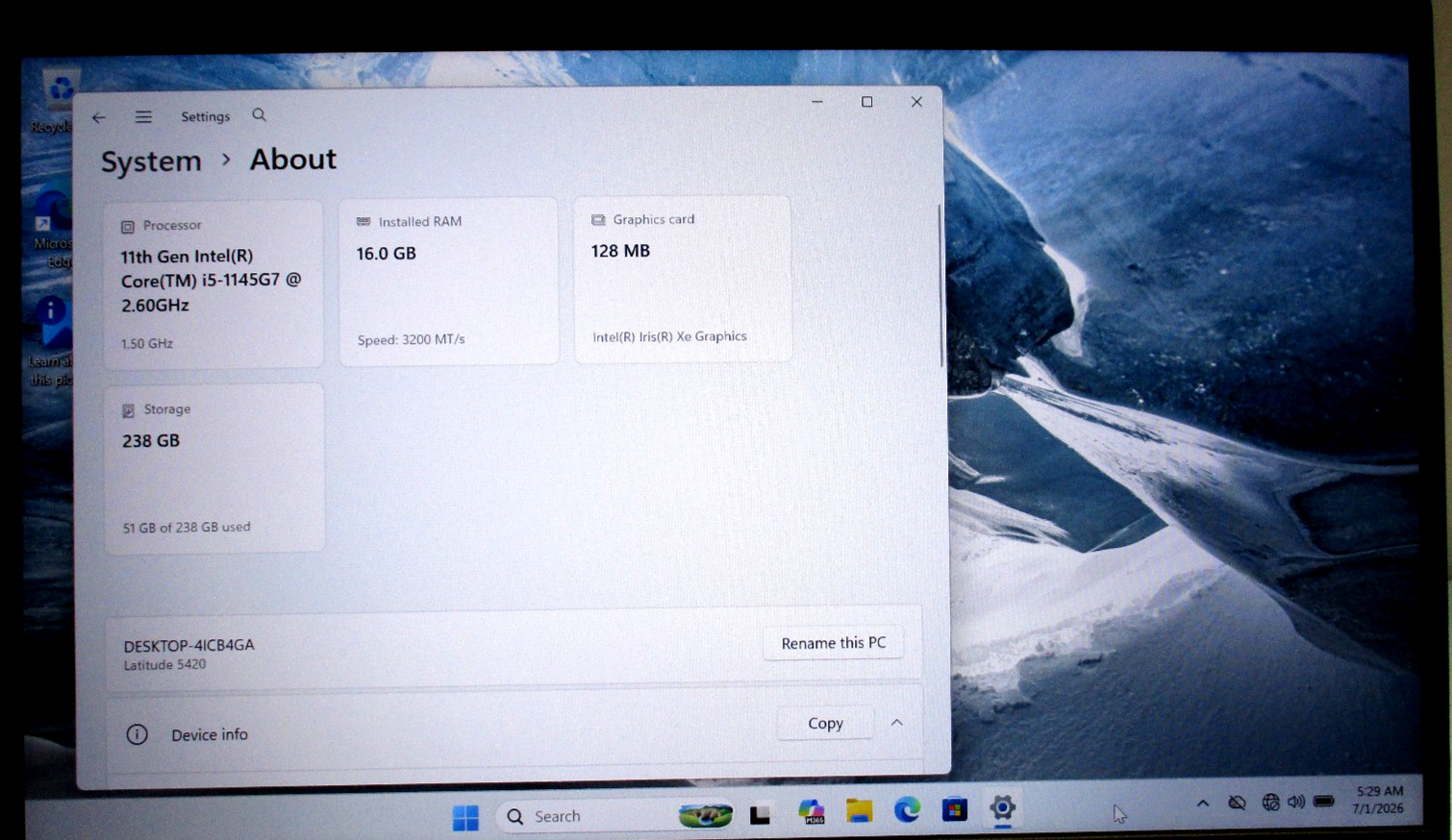Select the Installed RAM card
Image resolution: width=1452 pixels, height=840 pixels.
click(448, 281)
